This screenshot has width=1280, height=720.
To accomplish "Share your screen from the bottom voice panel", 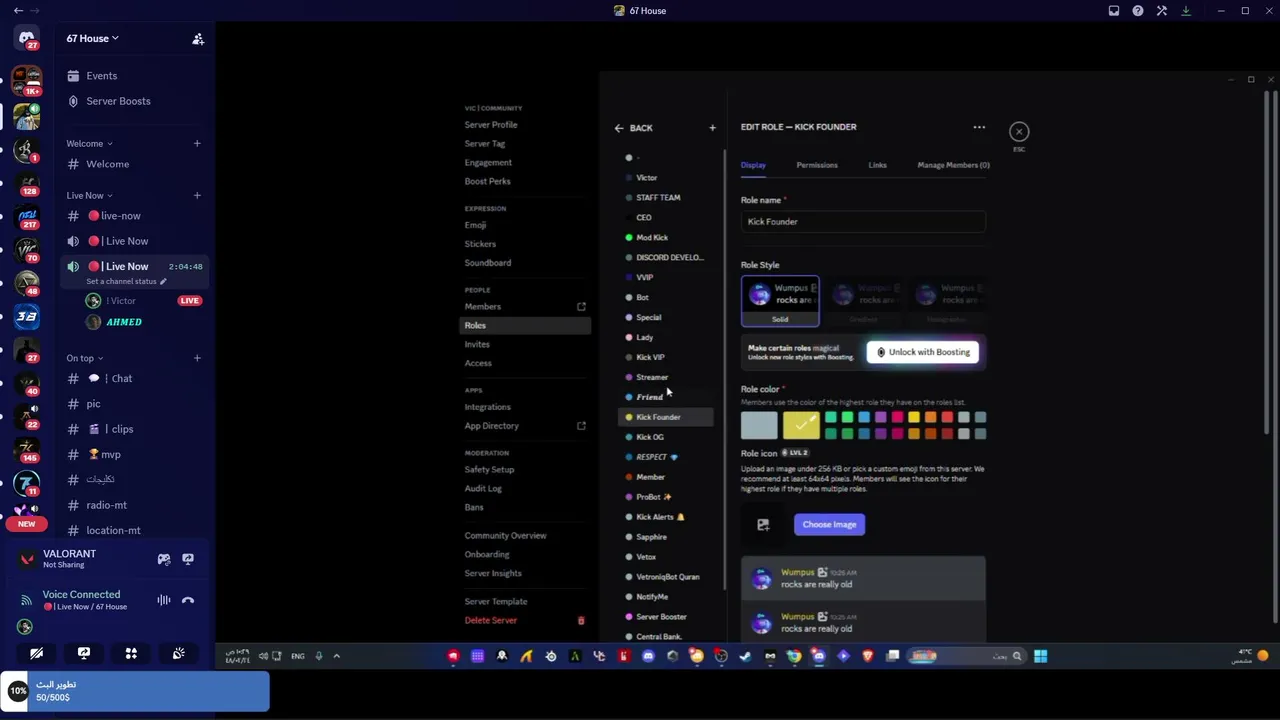I will tap(84, 653).
